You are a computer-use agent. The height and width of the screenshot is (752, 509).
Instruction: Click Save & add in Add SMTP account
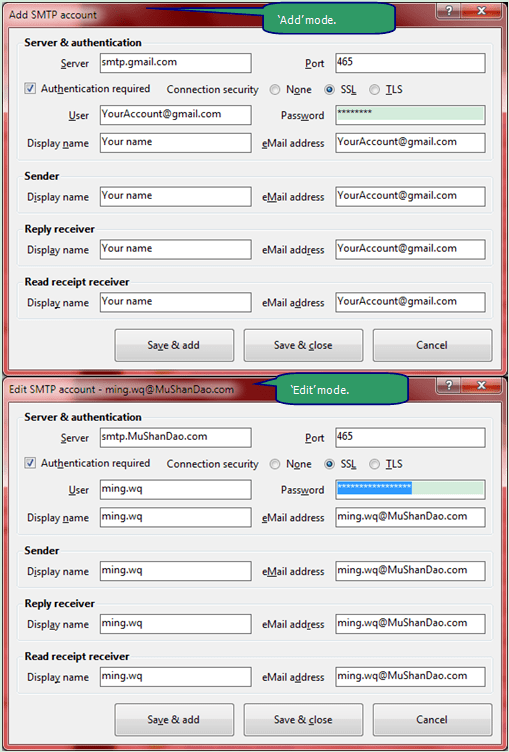tap(174, 345)
